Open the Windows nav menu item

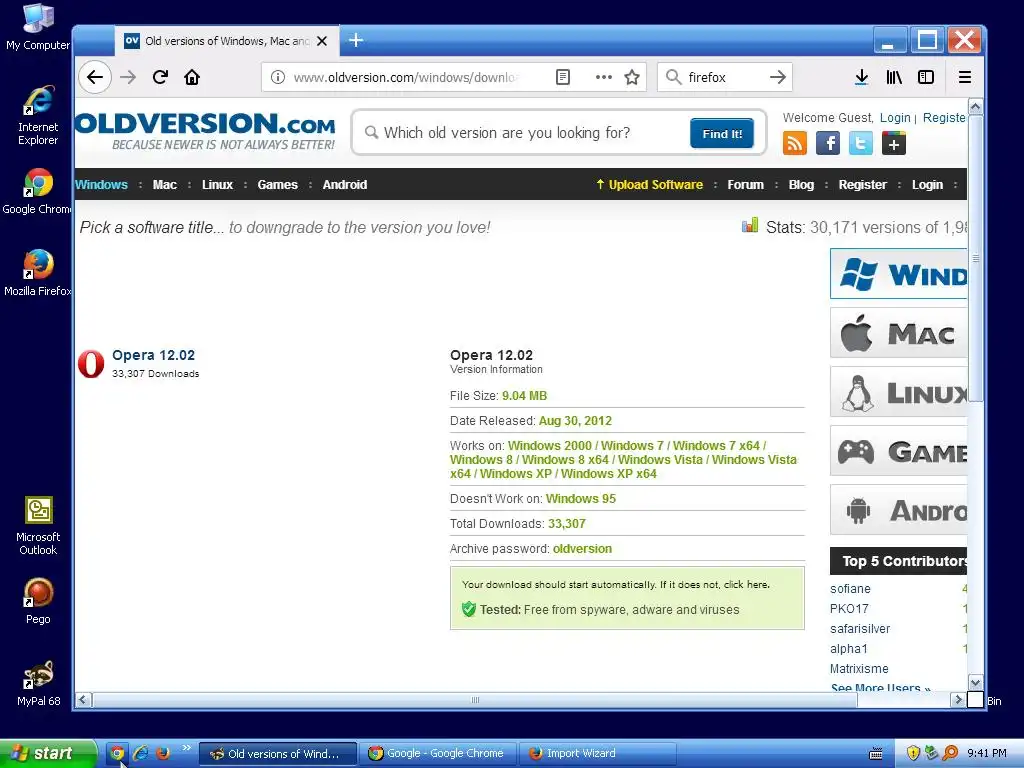click(x=101, y=185)
